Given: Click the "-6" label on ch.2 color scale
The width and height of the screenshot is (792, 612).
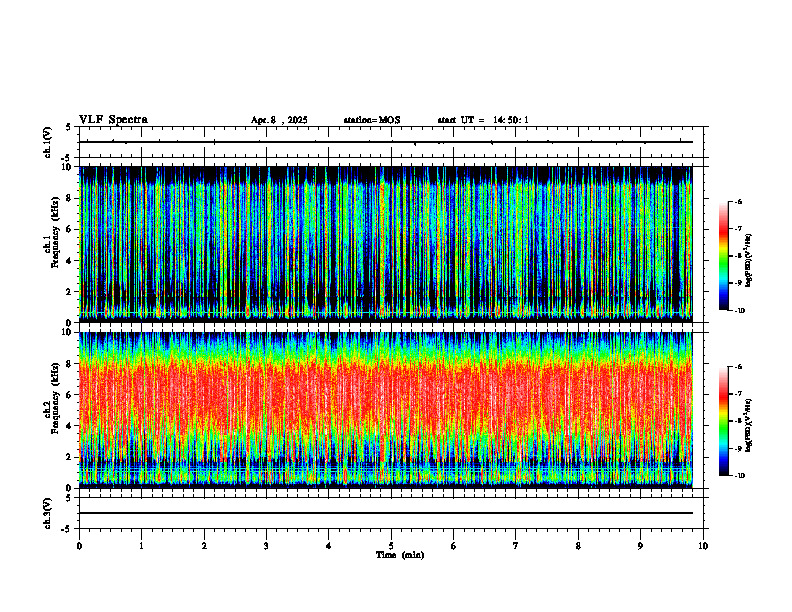Looking at the screenshot, I should (739, 367).
